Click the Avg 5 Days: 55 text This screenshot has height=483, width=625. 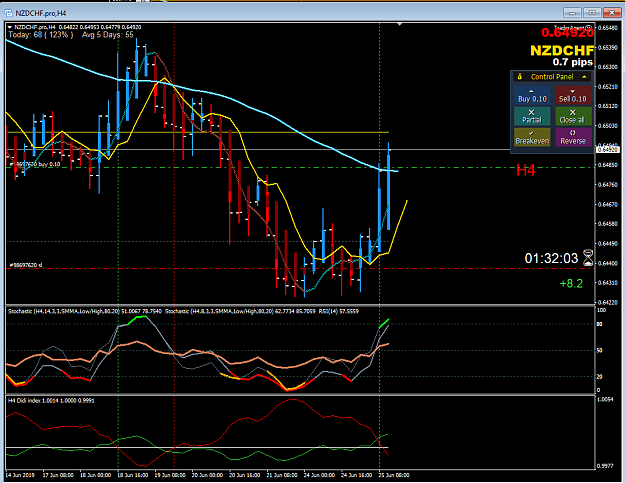click(x=108, y=35)
